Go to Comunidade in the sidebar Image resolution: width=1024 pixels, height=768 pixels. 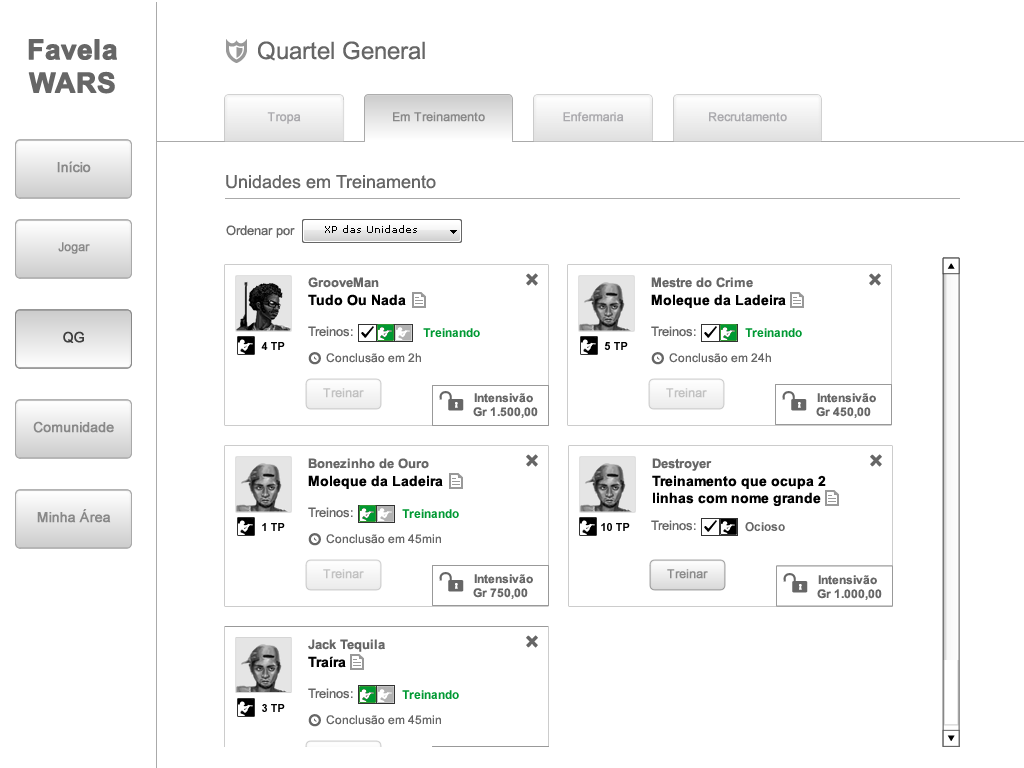coord(74,428)
